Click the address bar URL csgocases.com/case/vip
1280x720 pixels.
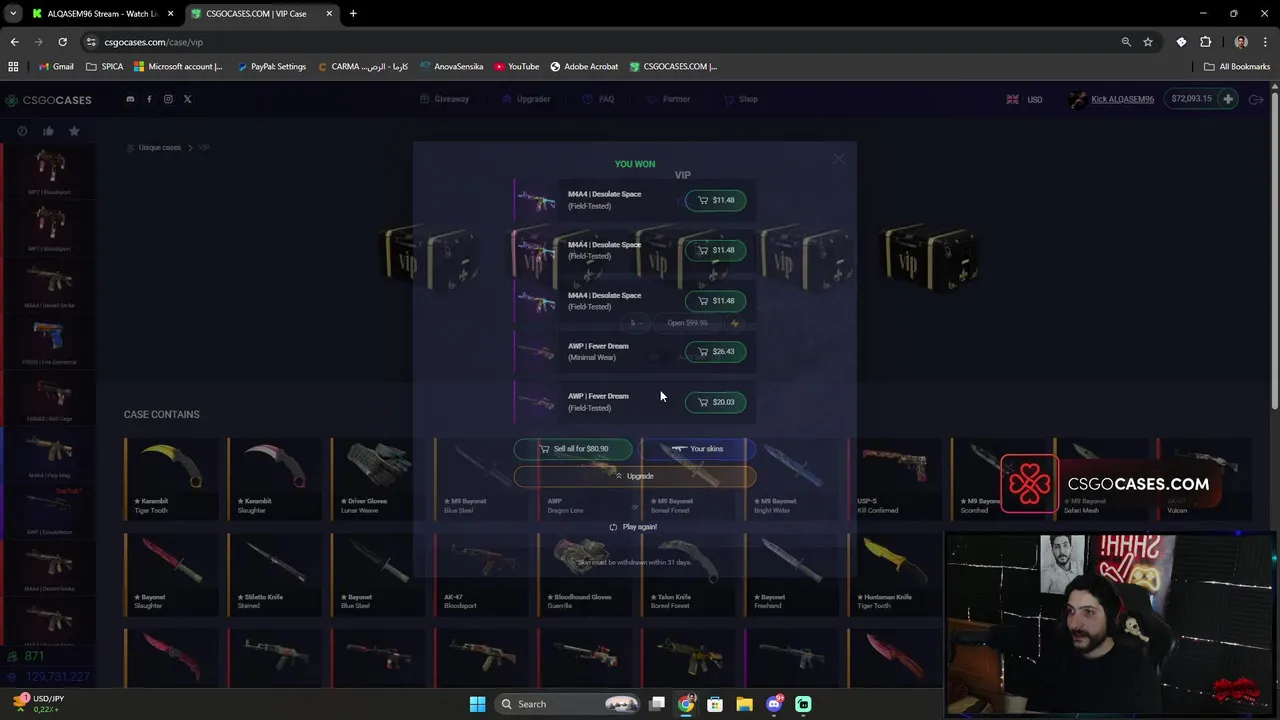tap(153, 42)
